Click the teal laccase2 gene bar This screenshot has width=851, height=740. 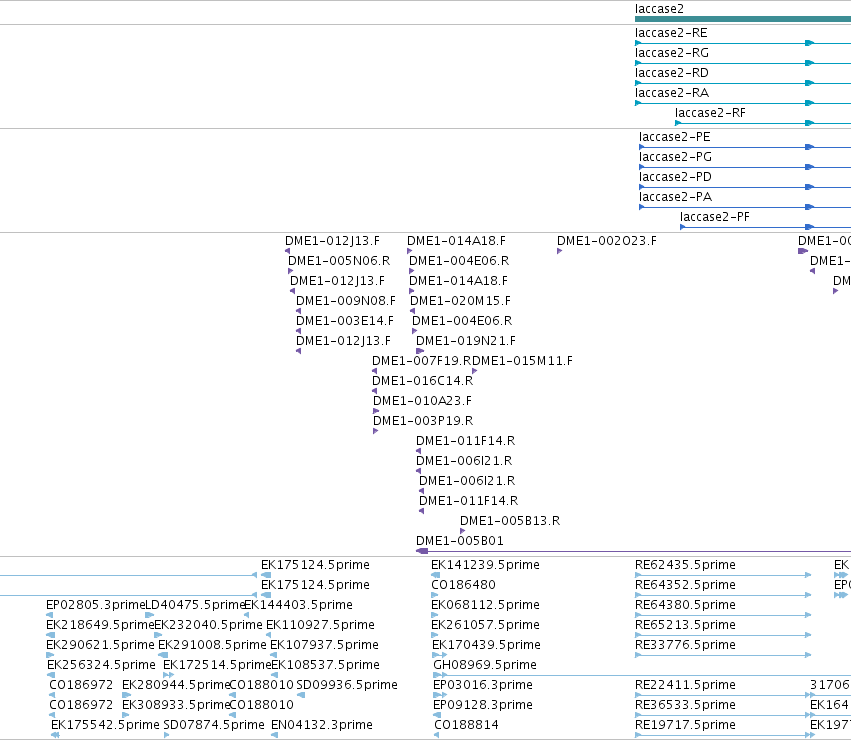(743, 19)
